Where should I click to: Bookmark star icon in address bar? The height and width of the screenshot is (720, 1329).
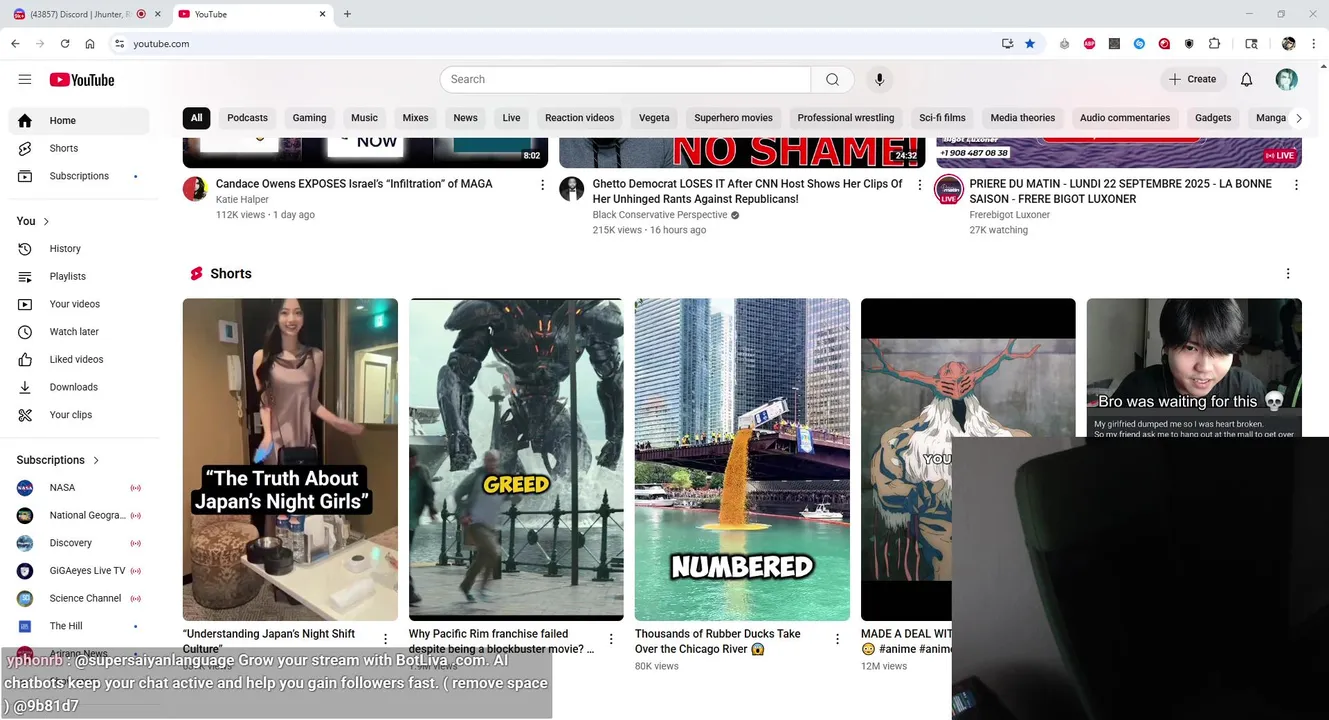click(x=1030, y=44)
